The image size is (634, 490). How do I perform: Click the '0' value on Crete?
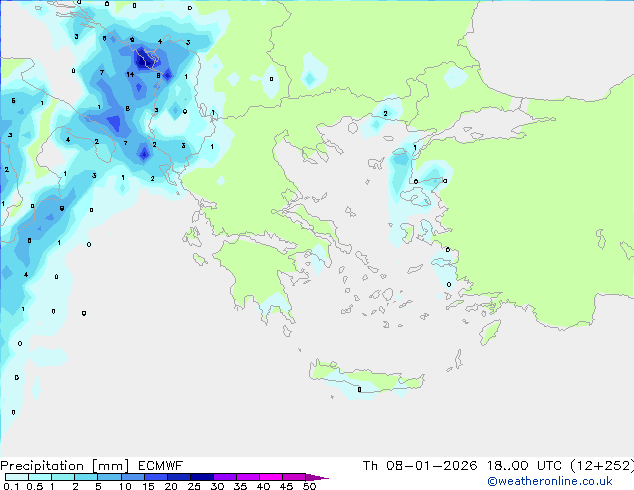(359, 390)
